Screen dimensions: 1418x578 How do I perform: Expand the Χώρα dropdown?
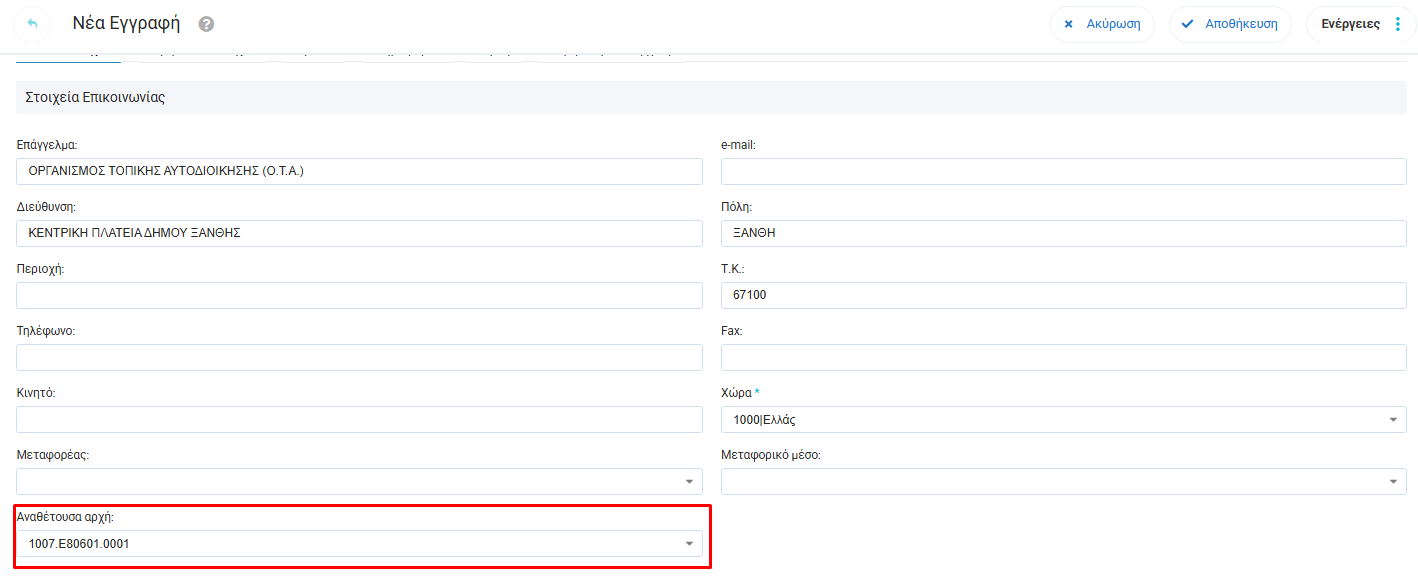1393,420
